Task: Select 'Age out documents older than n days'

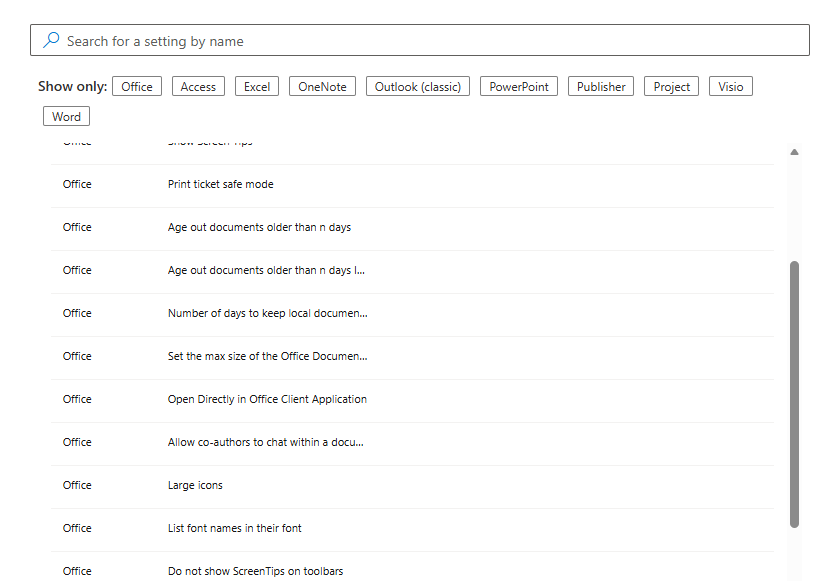Action: [x=412, y=228]
